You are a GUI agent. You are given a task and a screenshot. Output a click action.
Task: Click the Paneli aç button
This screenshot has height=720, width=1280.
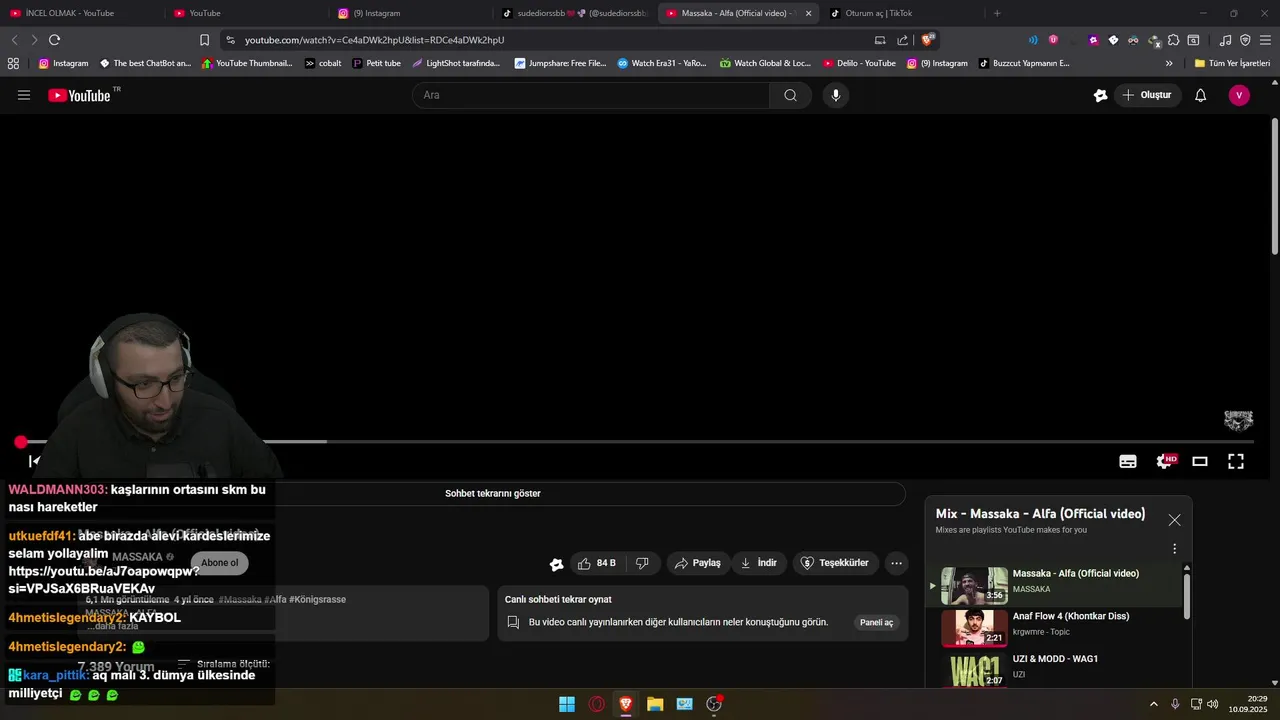tap(876, 622)
